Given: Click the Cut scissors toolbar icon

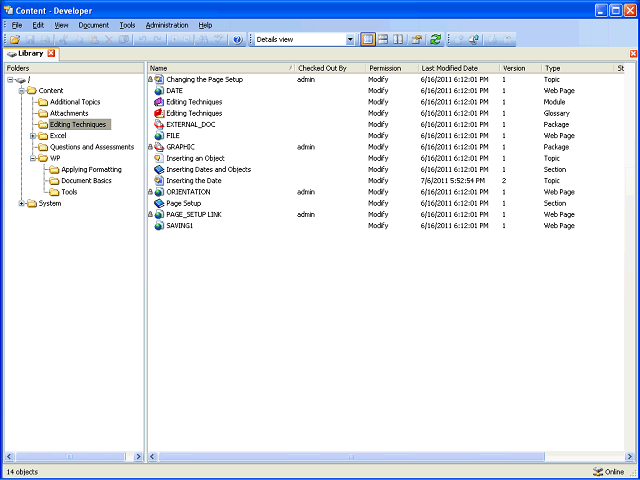Looking at the screenshot, I should 63,40.
